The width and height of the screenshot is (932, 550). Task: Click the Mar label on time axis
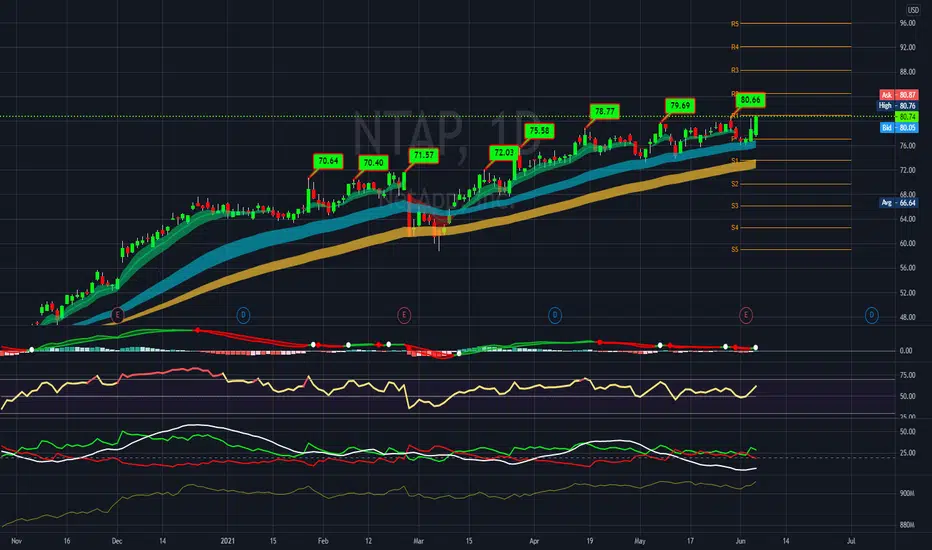tap(418, 541)
